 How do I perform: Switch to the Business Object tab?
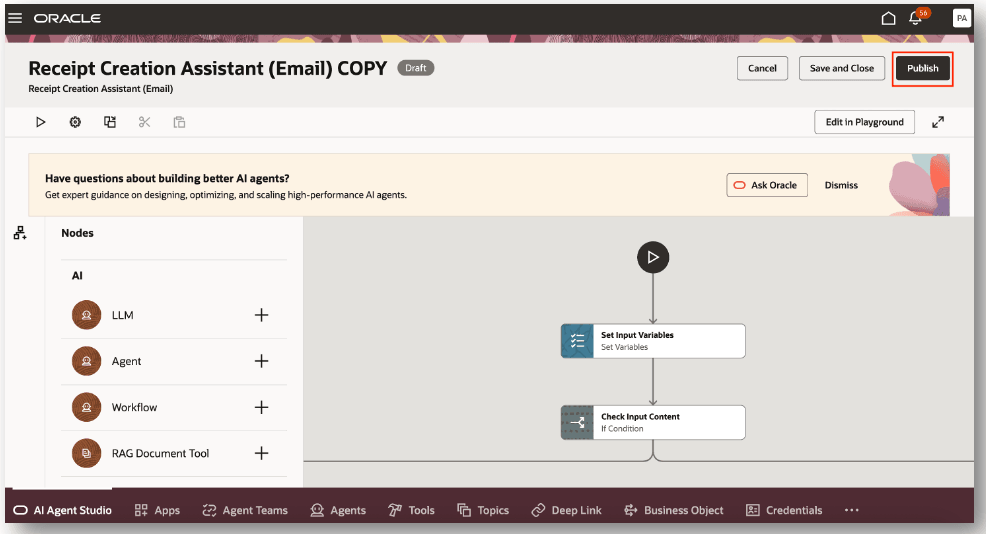[x=673, y=510]
